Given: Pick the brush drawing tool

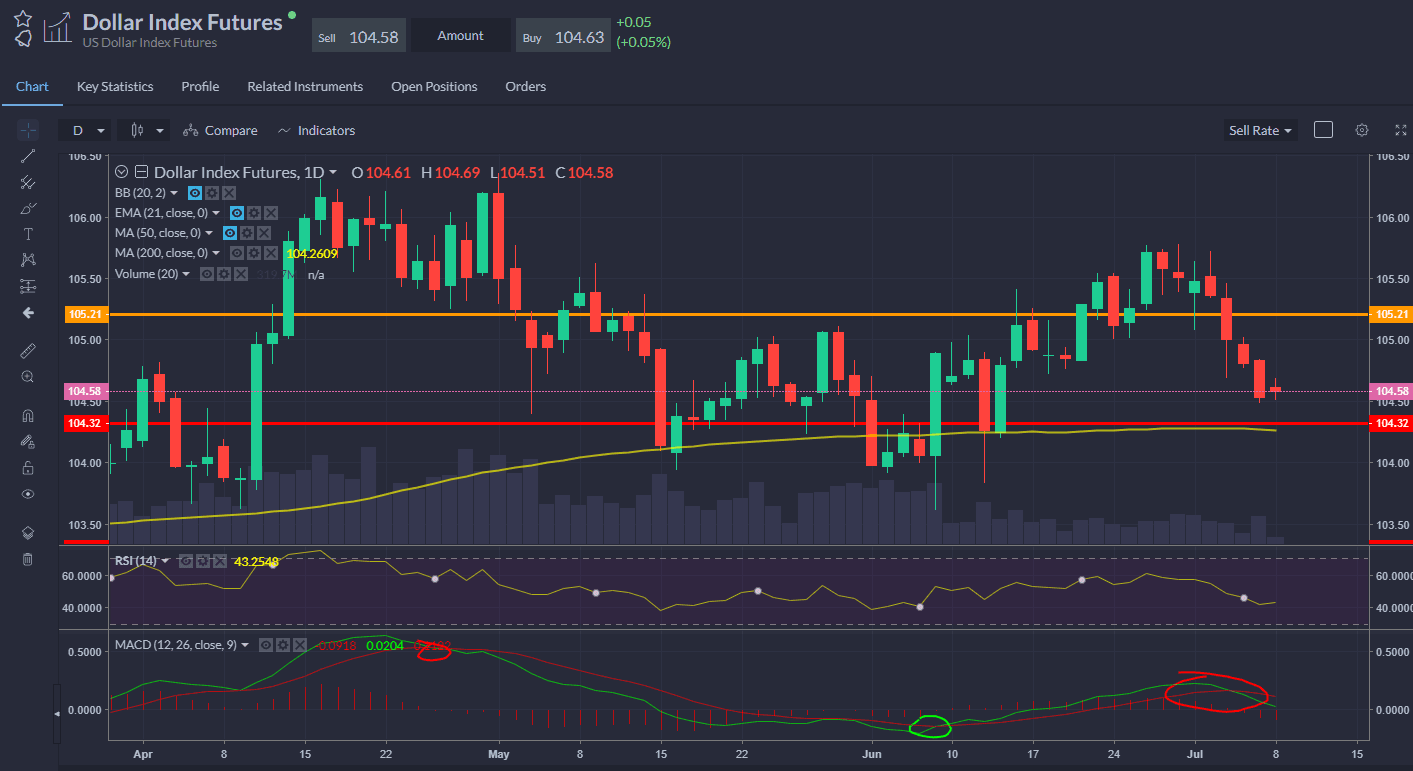Looking at the screenshot, I should tap(28, 208).
